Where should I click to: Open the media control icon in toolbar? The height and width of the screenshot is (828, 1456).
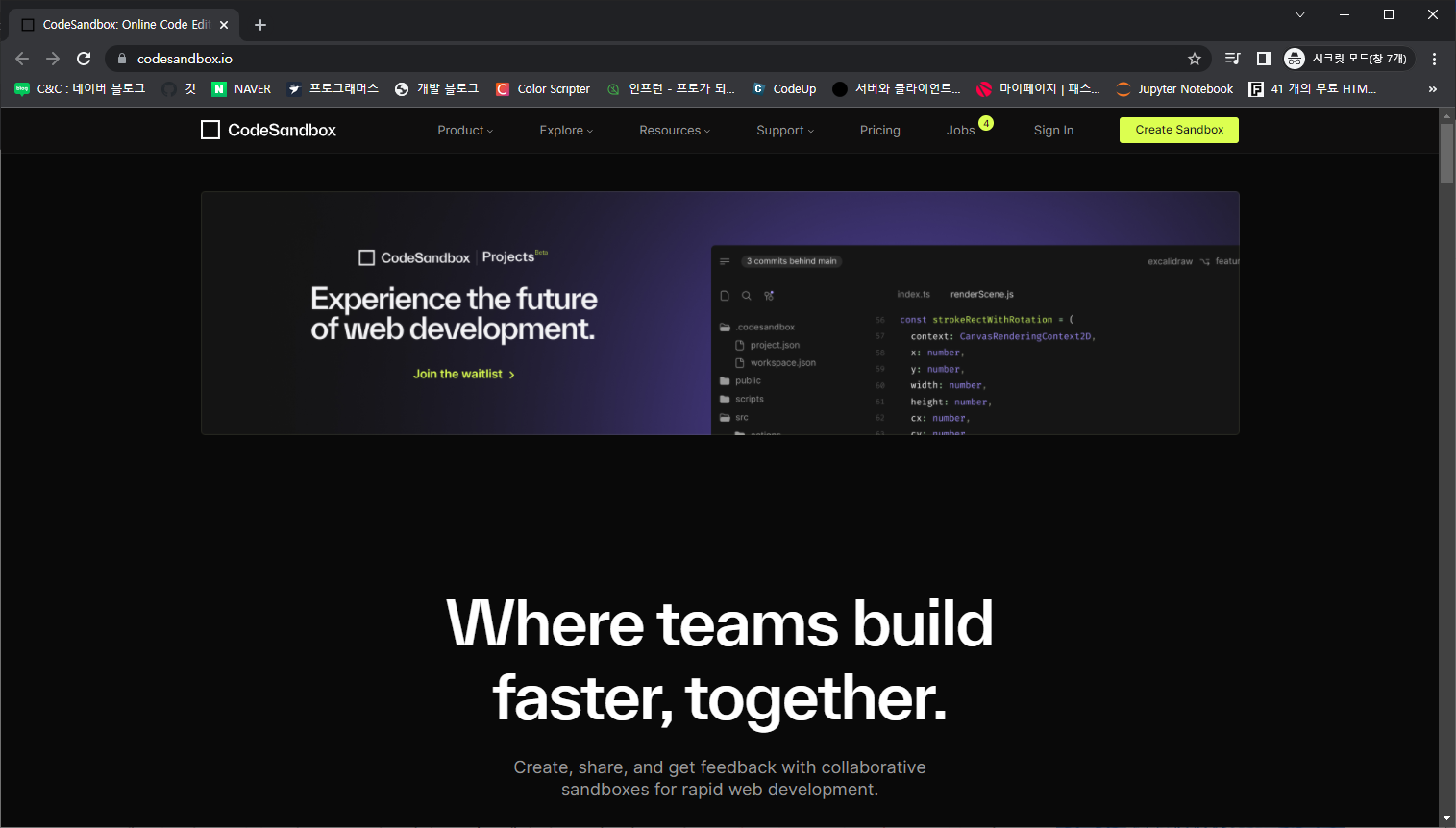pos(1232,59)
